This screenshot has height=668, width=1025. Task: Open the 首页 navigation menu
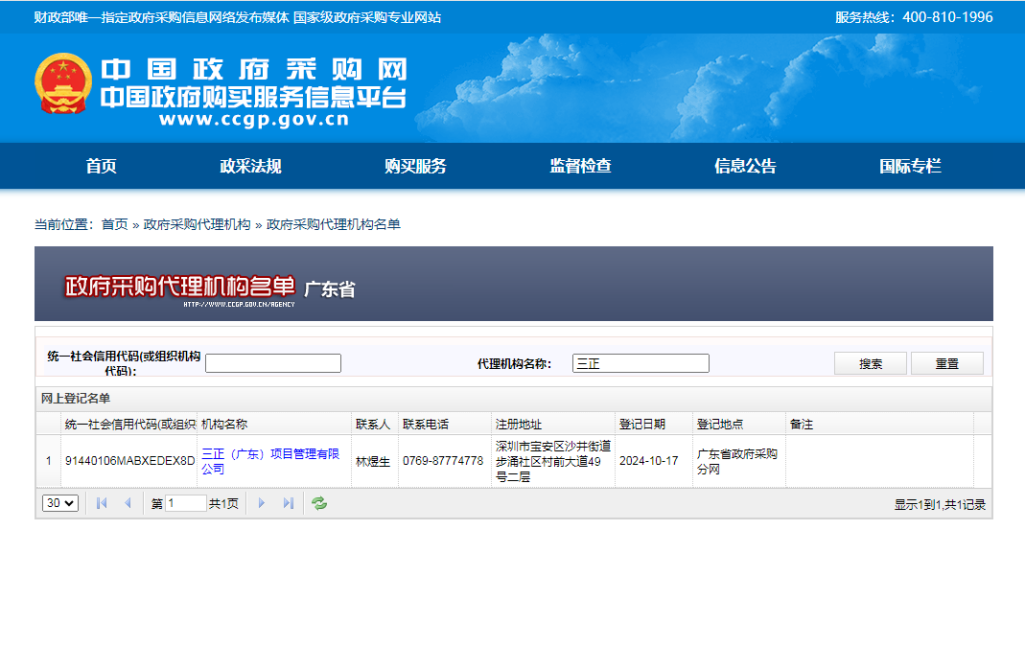(x=101, y=166)
